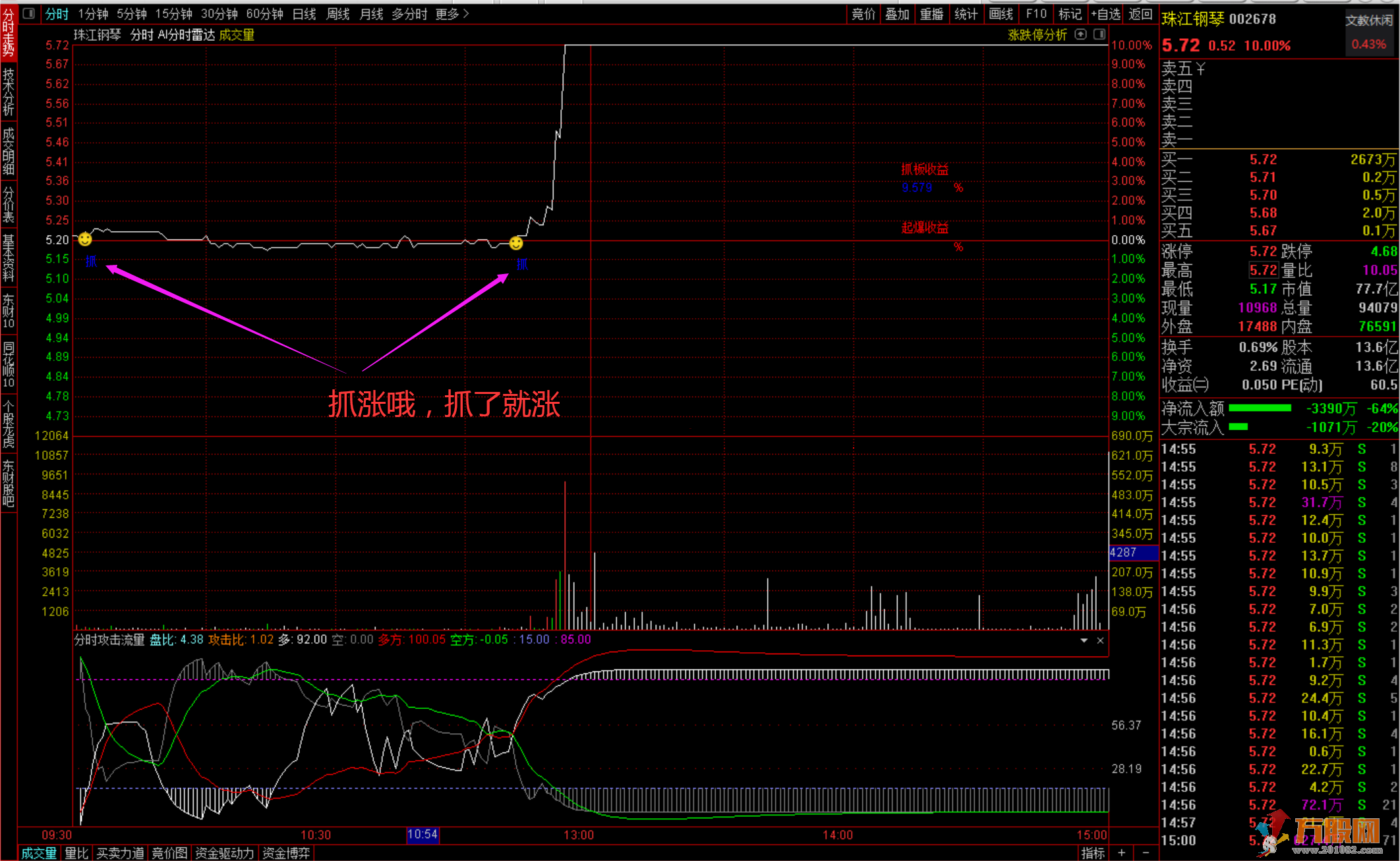Screen dimensions: 1400x861
Task: Select the 30分钟 period
Action: pos(219,14)
